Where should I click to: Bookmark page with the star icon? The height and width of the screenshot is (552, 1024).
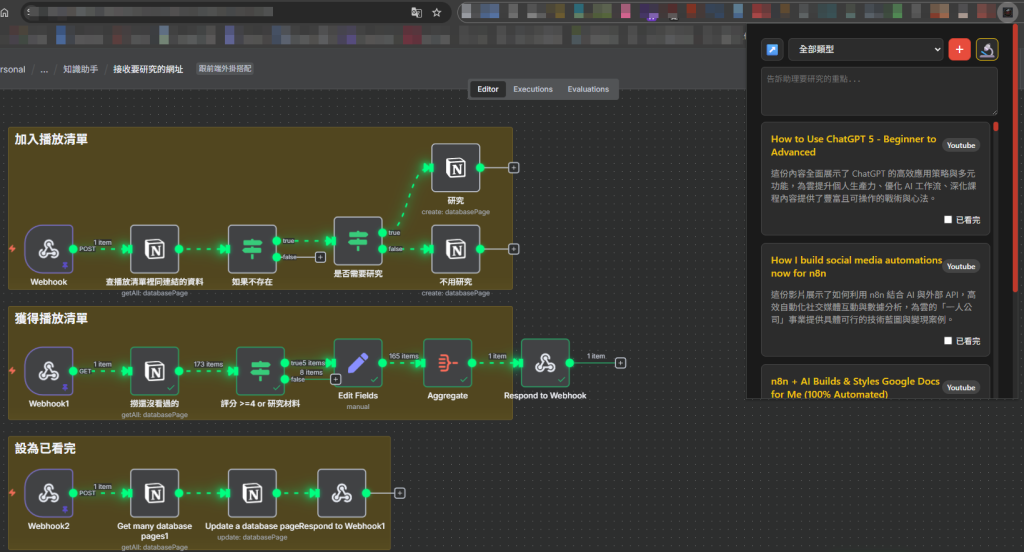pyautogui.click(x=437, y=13)
